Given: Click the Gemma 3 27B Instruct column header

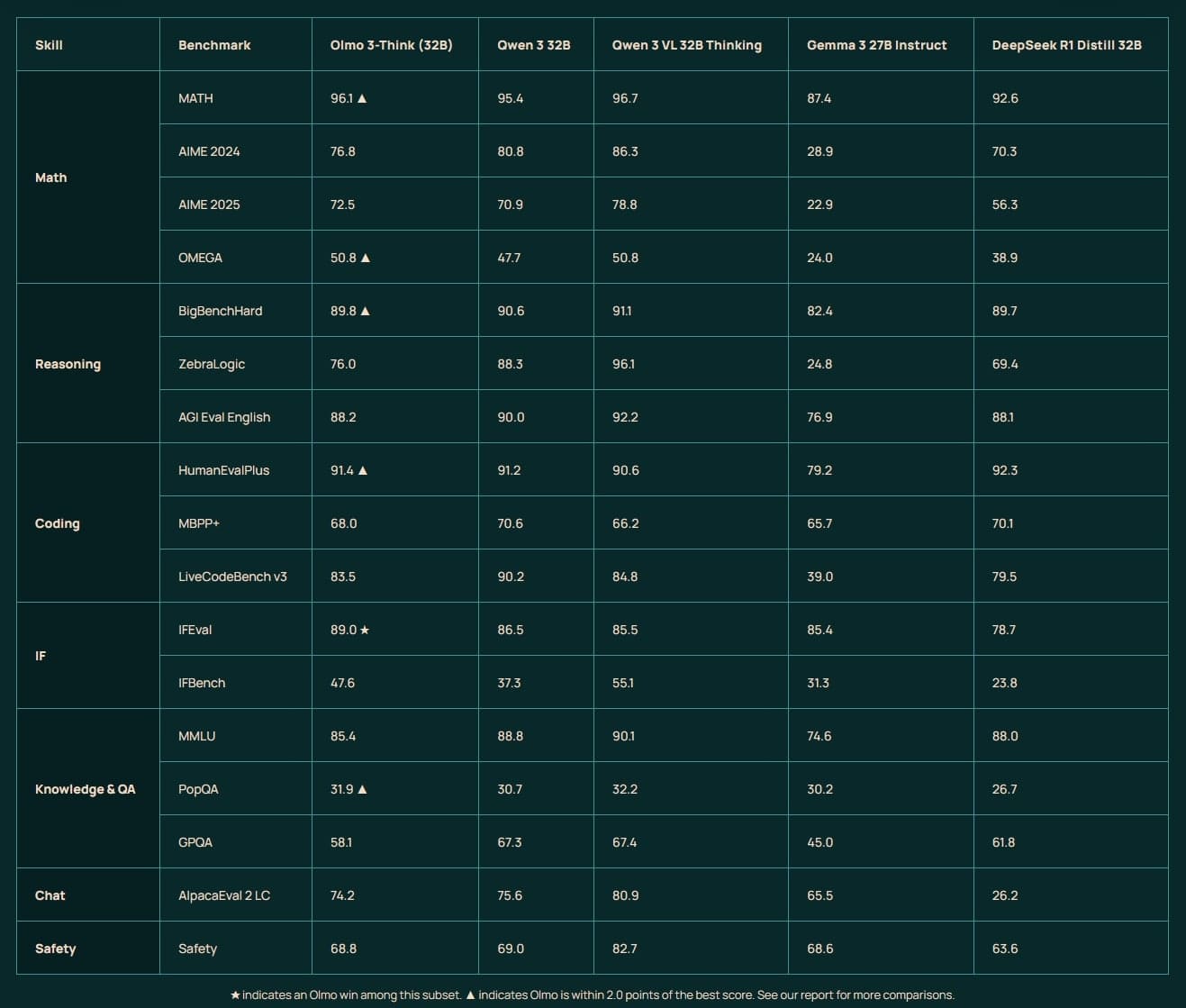Looking at the screenshot, I should point(876,45).
